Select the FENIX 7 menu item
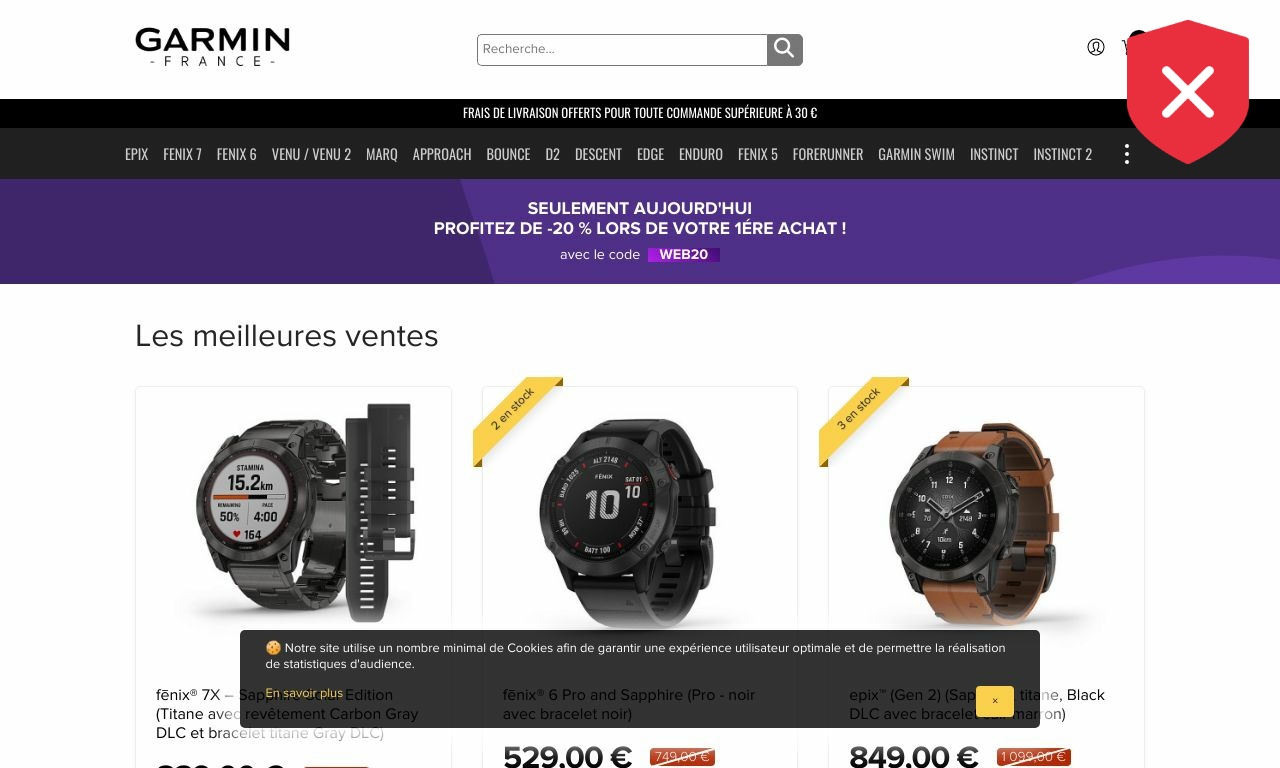Image resolution: width=1280 pixels, height=768 pixels. coord(182,154)
